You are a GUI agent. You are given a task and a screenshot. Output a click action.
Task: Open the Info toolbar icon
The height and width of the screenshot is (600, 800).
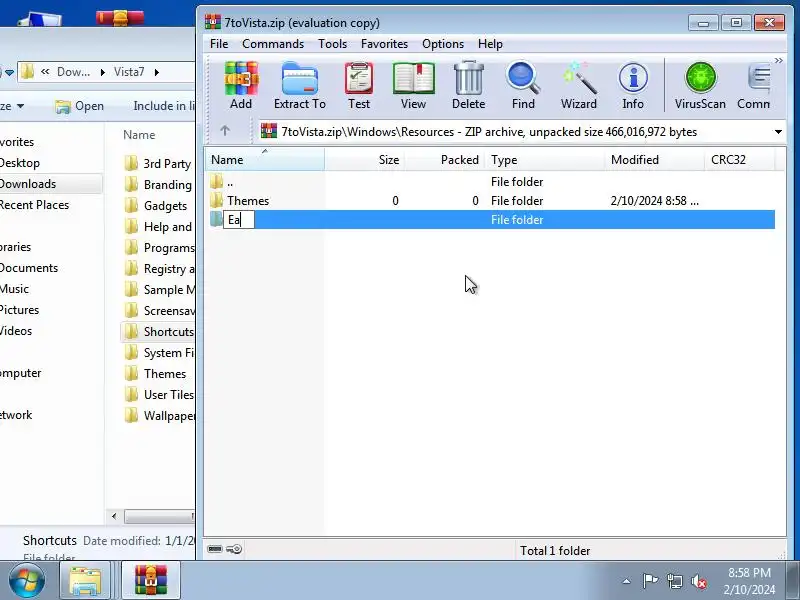click(633, 86)
